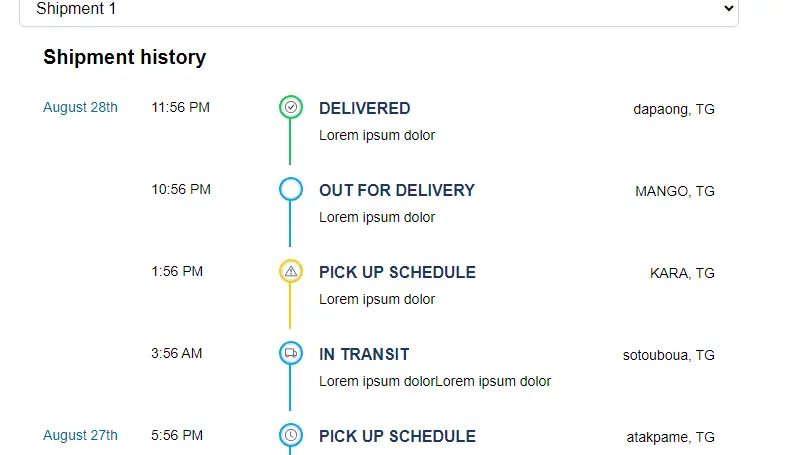
Task: Click the sotouboua, TG location text
Action: point(668,355)
